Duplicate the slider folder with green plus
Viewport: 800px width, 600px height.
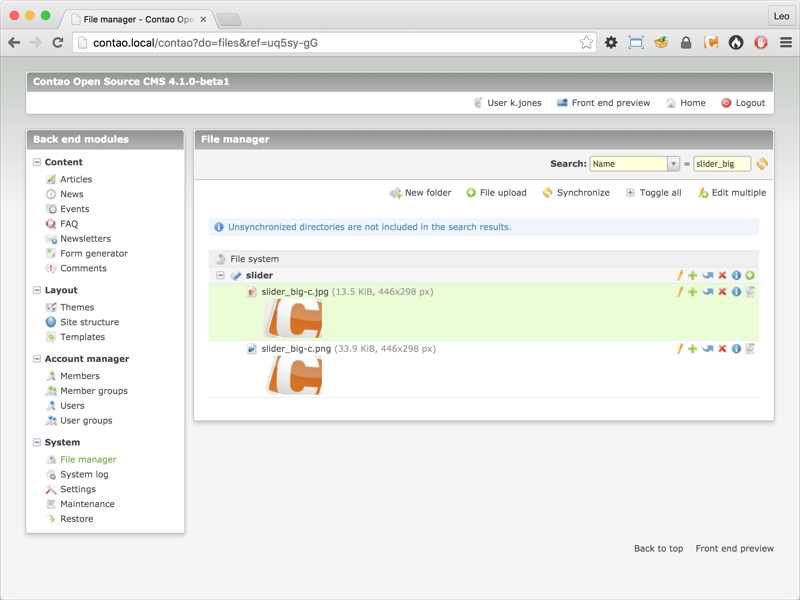tap(692, 276)
